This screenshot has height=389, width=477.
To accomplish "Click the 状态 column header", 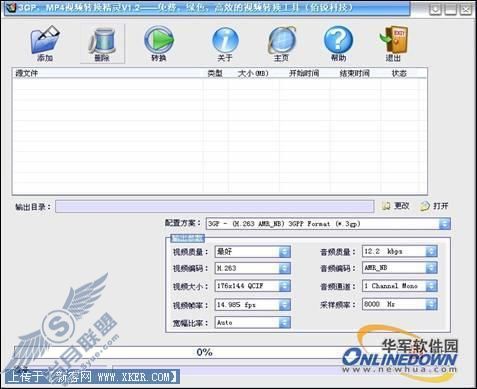I will [x=399, y=73].
